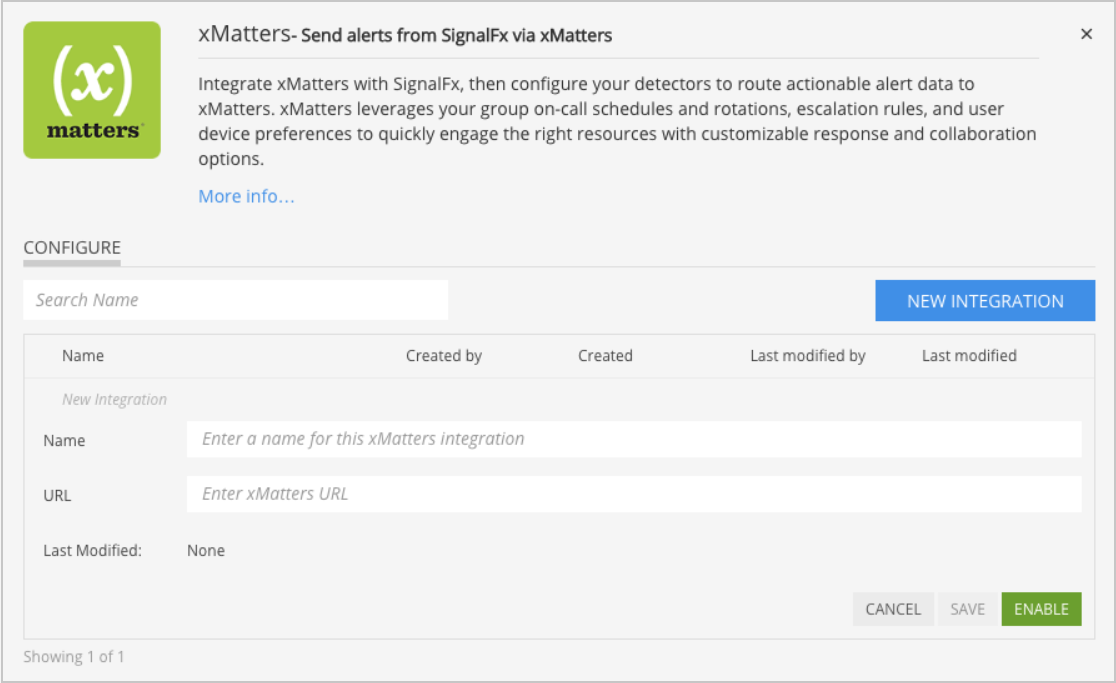Click the Showing 1 of 1 text
Image resolution: width=1116 pixels, height=683 pixels.
coord(74,657)
